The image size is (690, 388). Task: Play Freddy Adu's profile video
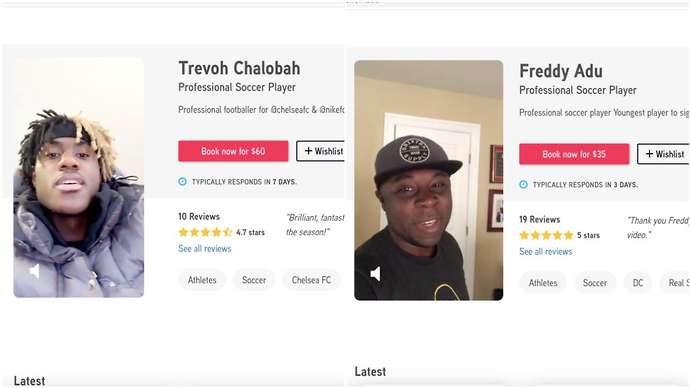coord(429,180)
